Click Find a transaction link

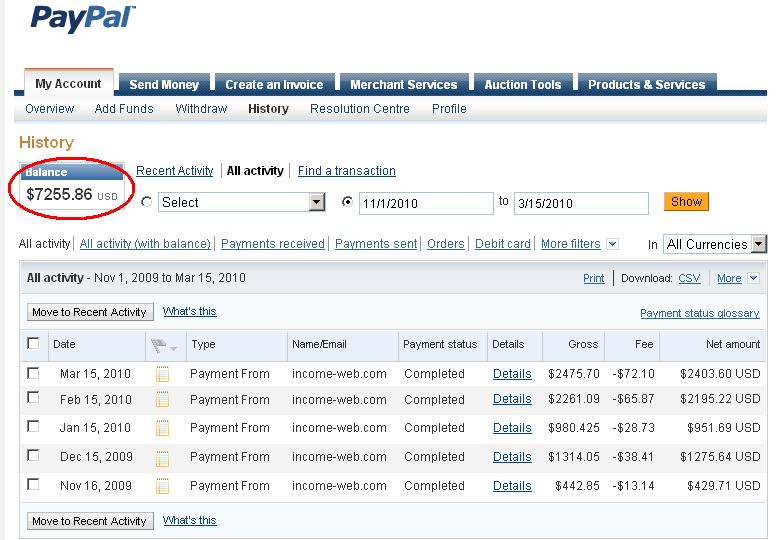point(347,171)
